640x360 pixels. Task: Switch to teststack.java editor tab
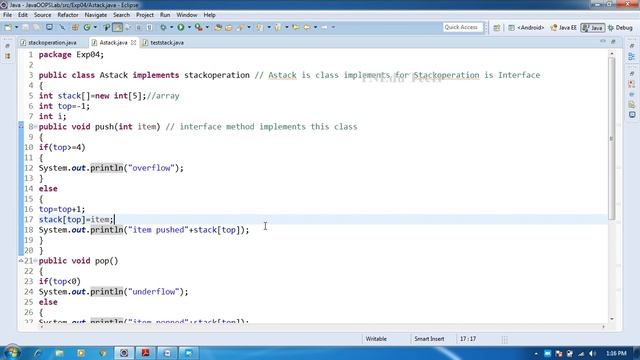click(x=163, y=42)
